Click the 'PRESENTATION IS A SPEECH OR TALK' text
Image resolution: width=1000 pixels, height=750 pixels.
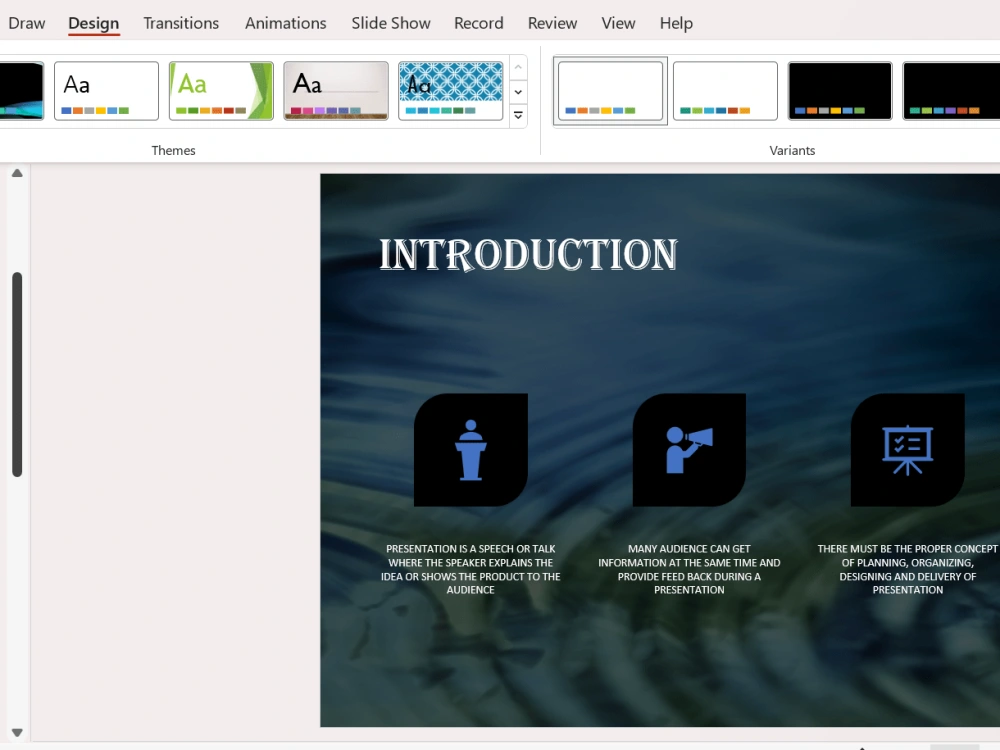point(471,569)
